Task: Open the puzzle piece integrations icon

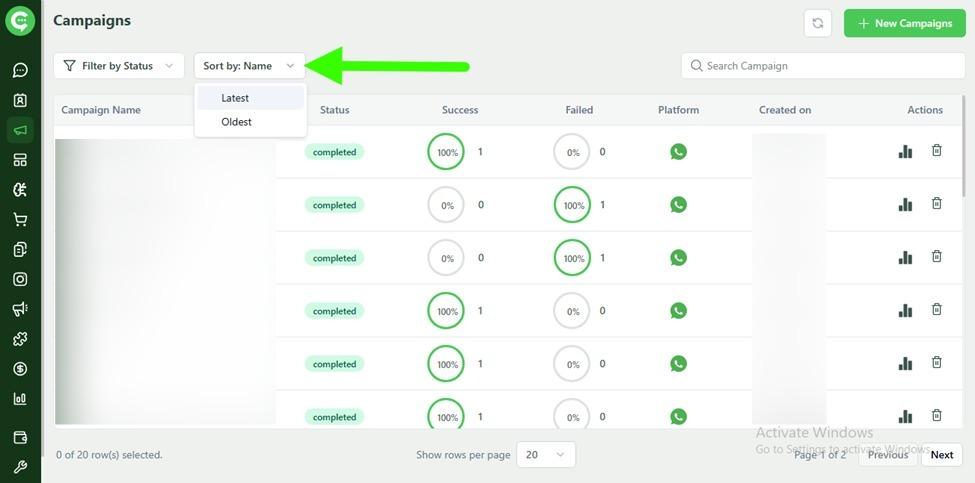Action: tap(20, 339)
